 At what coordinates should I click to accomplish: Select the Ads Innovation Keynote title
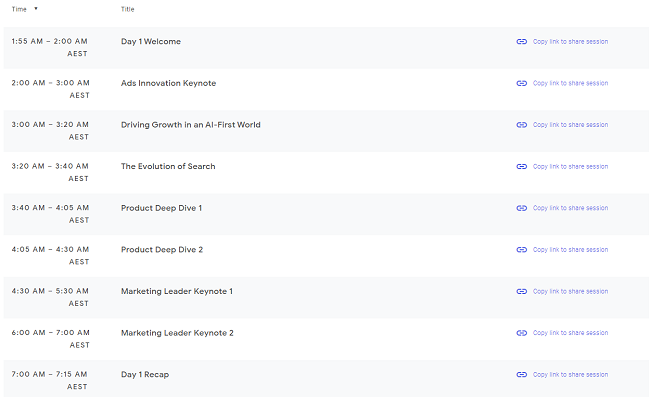[168, 83]
